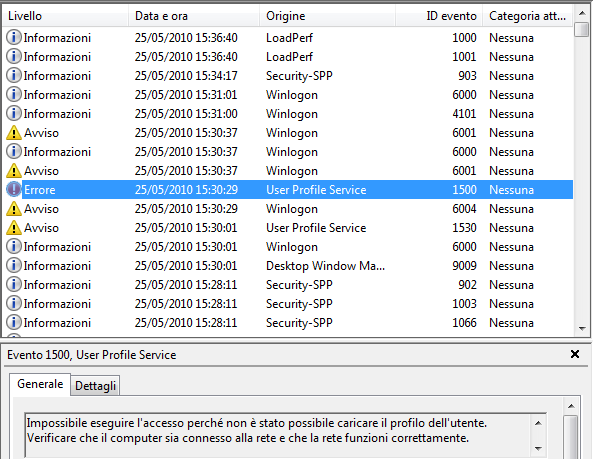
Task: Click the event list scrollbar down arrow
Action: pos(582,329)
